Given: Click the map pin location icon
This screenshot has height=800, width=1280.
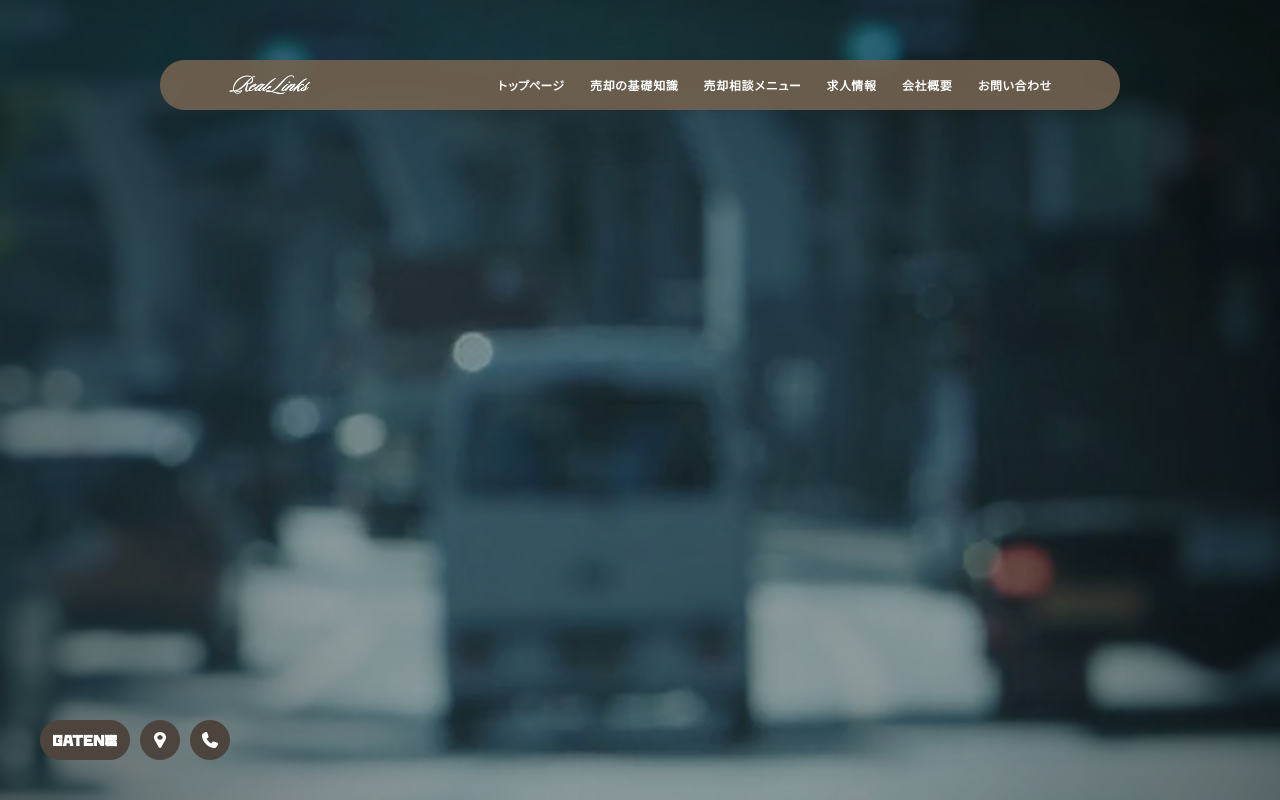Looking at the screenshot, I should [160, 740].
